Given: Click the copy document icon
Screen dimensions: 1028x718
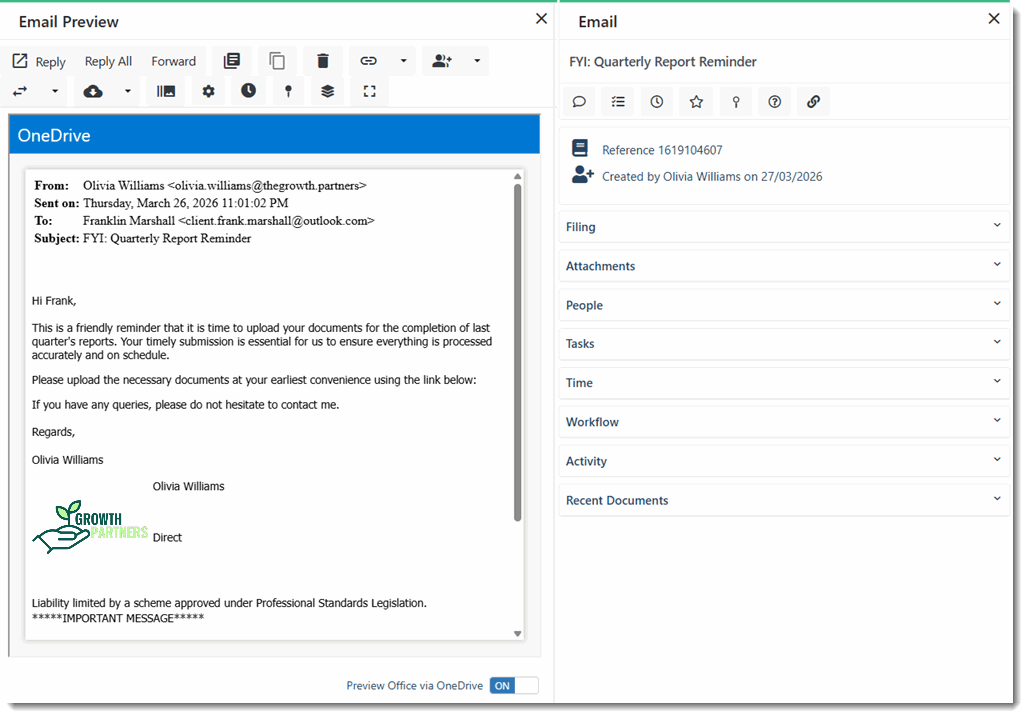Looking at the screenshot, I should click(277, 61).
